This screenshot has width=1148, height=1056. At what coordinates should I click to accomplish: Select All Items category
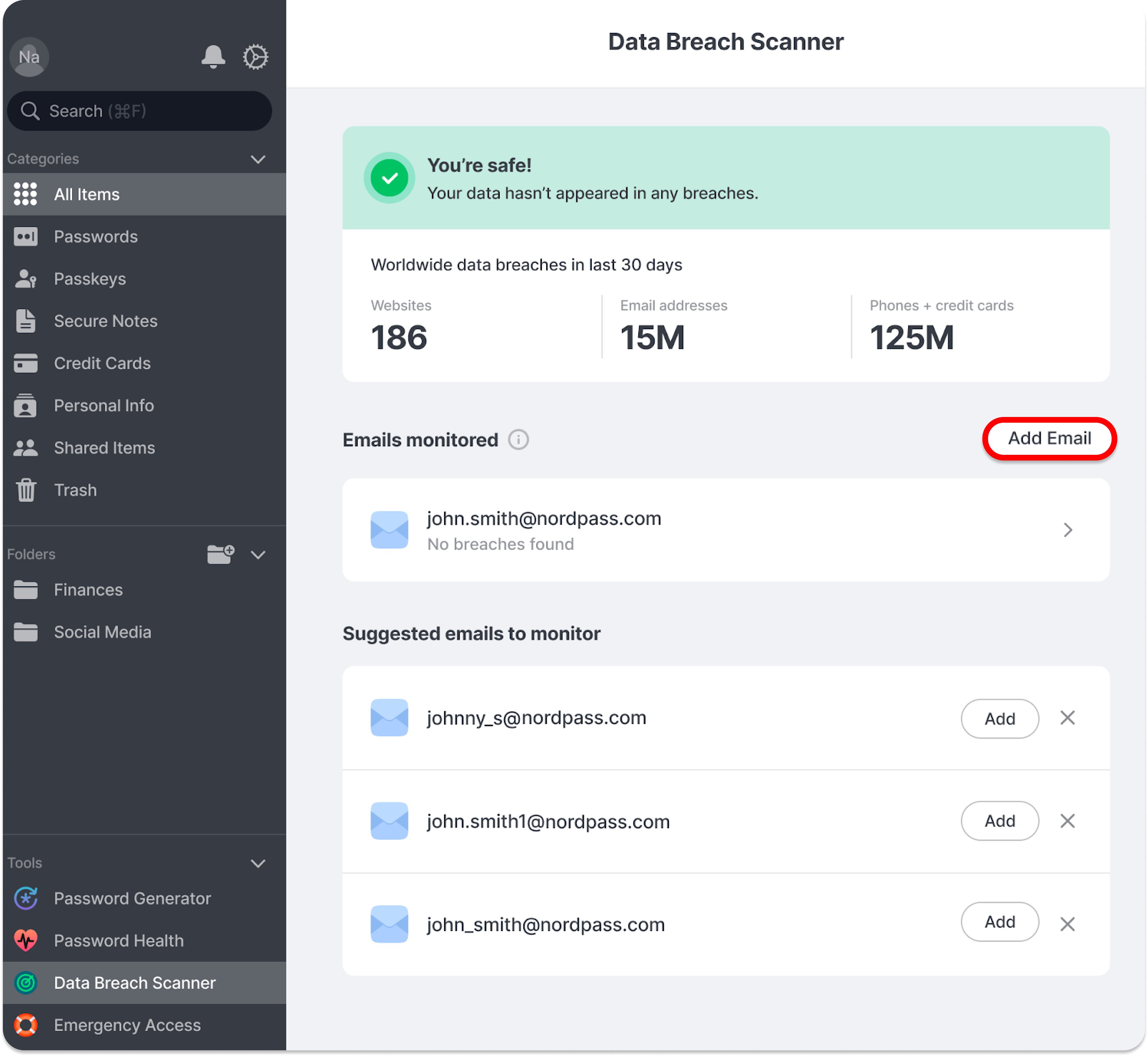[x=145, y=194]
